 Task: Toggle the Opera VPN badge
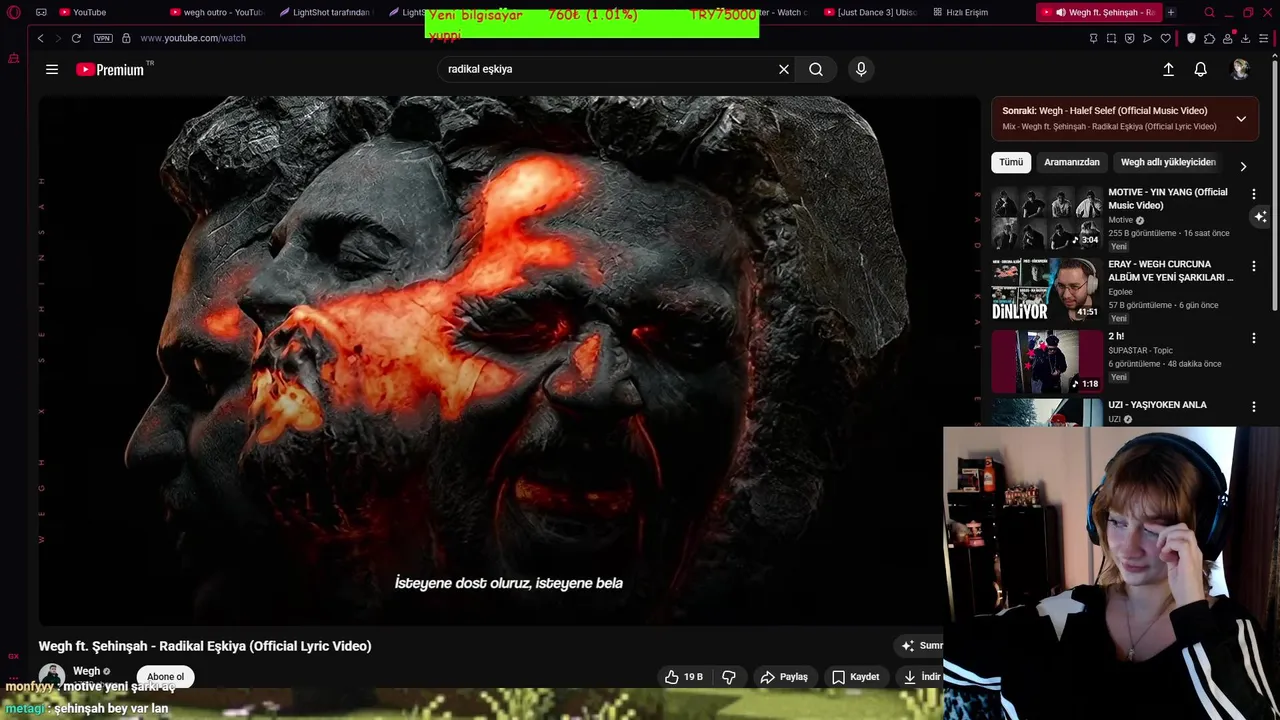tap(103, 38)
